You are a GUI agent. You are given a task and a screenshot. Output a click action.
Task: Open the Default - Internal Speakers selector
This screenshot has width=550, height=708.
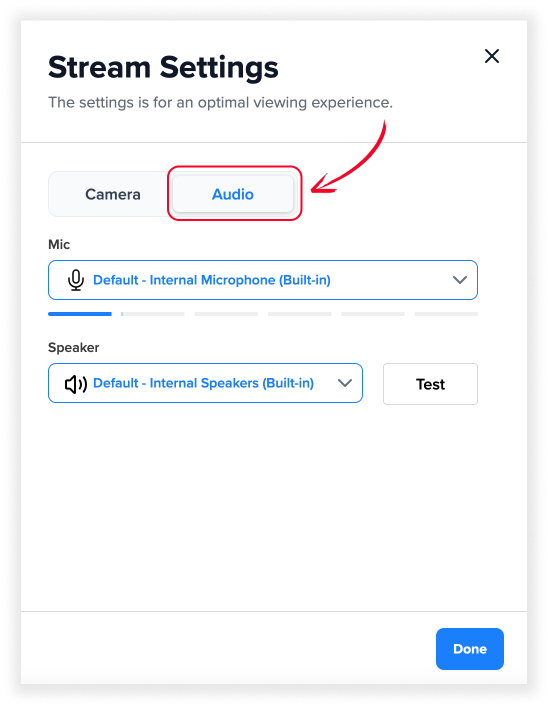(x=205, y=383)
